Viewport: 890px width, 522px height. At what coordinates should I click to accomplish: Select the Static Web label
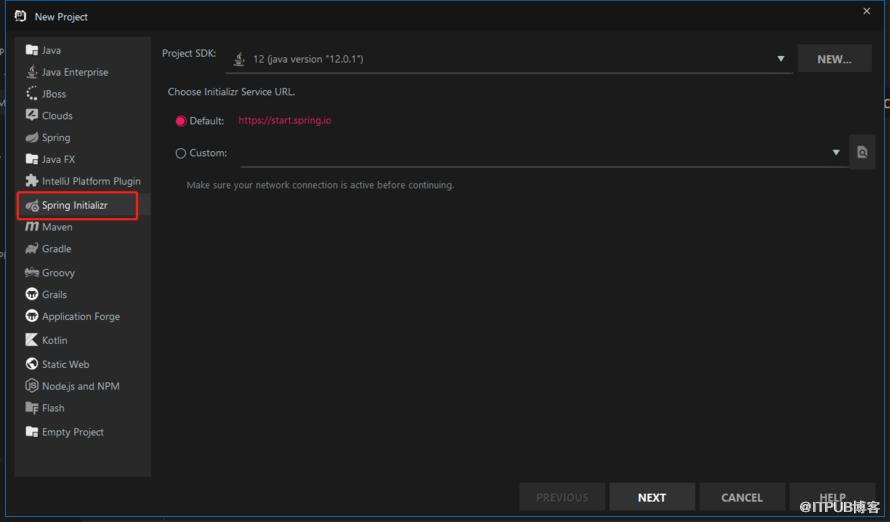coord(65,364)
